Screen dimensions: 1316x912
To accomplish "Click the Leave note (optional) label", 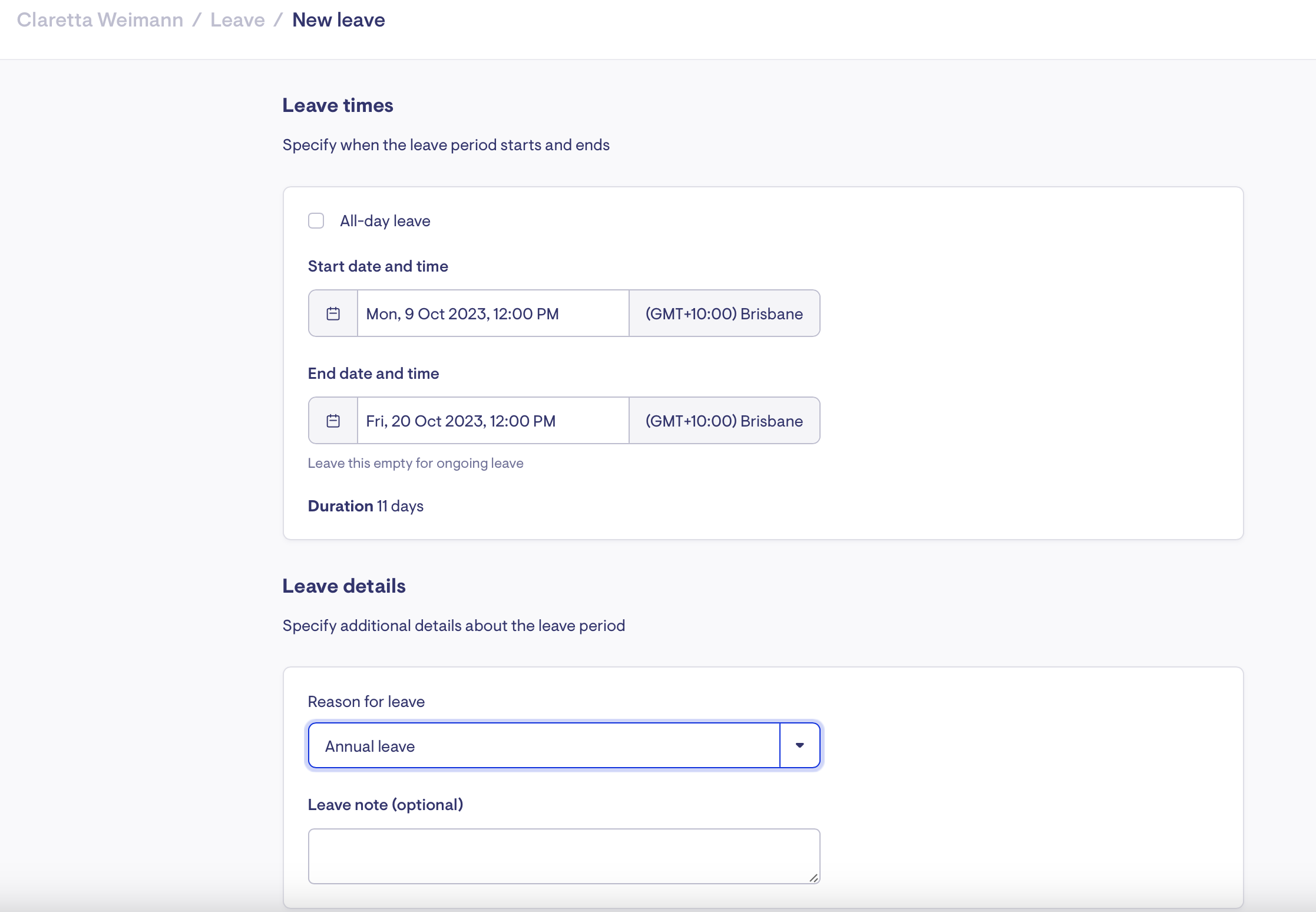I will point(385,805).
